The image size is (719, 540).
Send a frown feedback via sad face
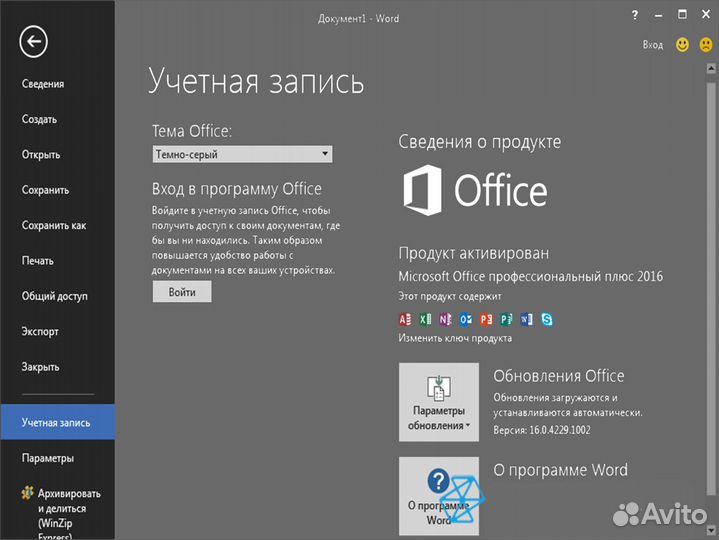pyautogui.click(x=706, y=44)
